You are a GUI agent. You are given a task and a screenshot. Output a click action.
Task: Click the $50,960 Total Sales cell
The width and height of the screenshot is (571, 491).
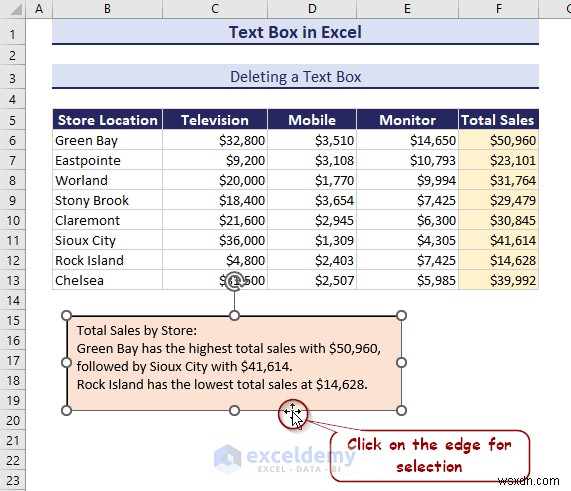pos(499,140)
